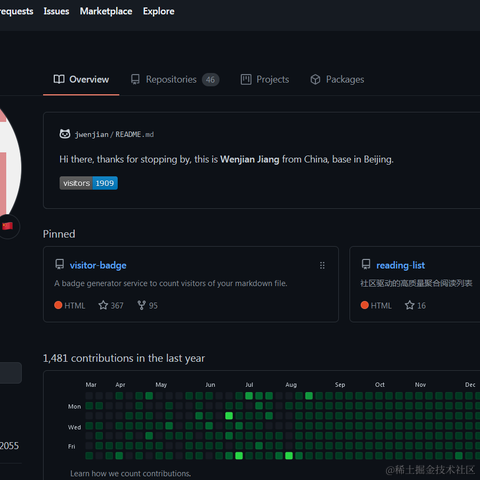Click the cat face icon beside README.md

point(65,134)
